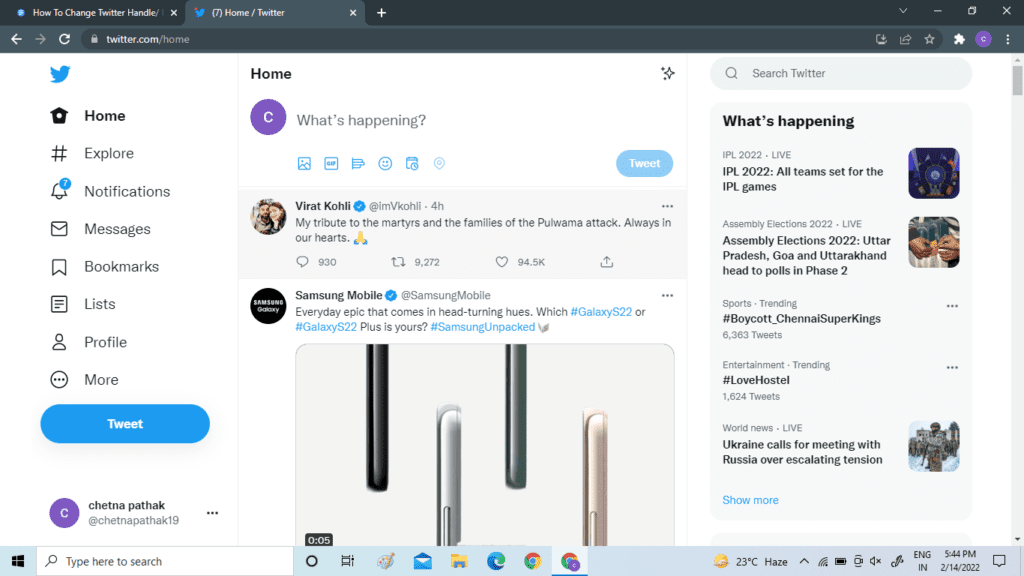The width and height of the screenshot is (1024, 576).
Task: Open Microsoft Edge from the taskbar
Action: click(x=496, y=561)
